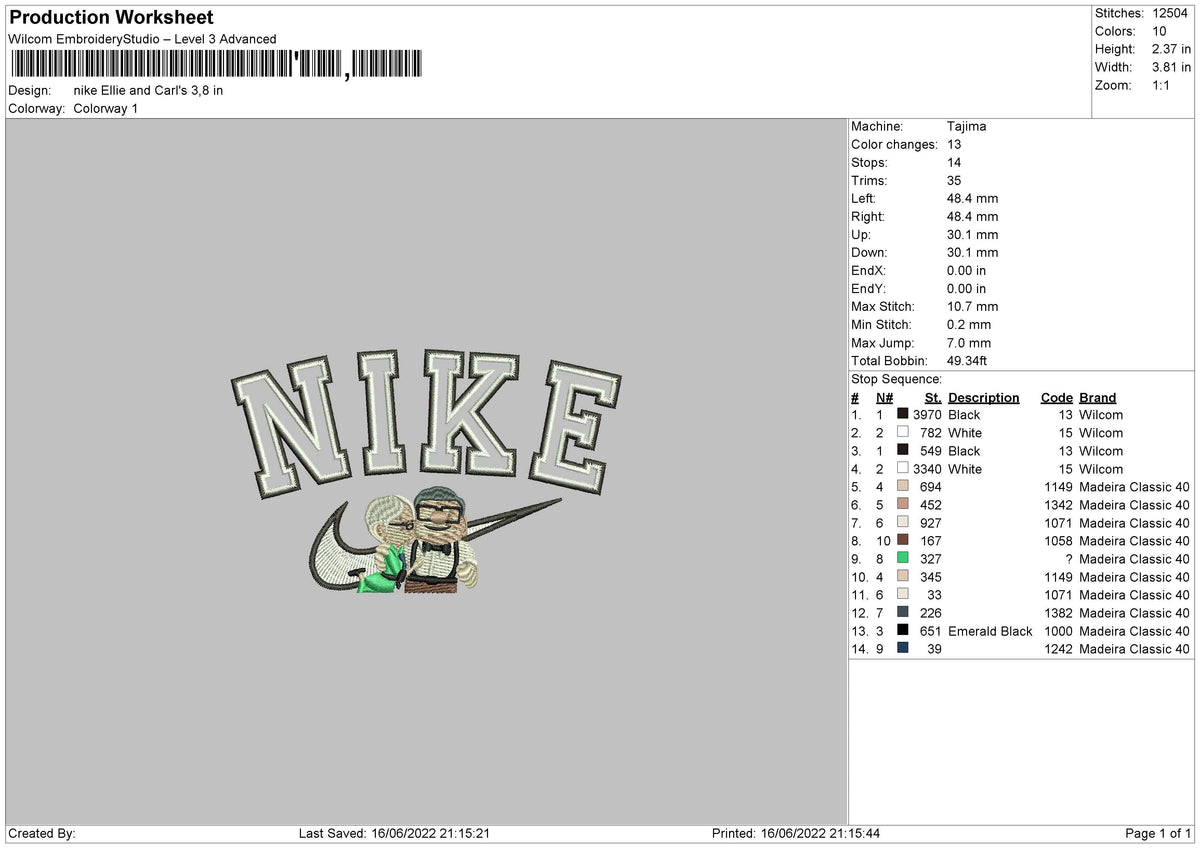Click the slate gray swatch with 226 stitches
This screenshot has width=1200, height=848.
point(903,613)
